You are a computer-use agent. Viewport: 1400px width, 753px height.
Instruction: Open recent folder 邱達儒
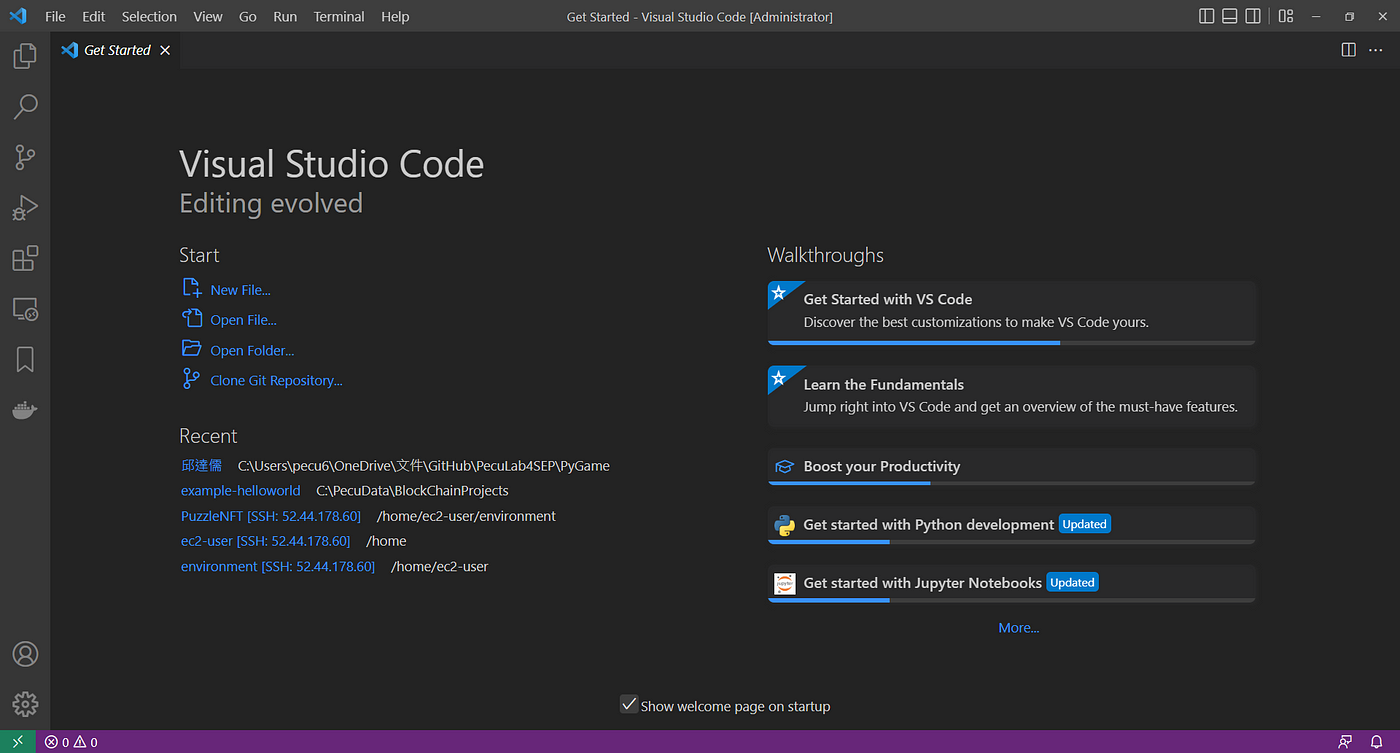(201, 465)
